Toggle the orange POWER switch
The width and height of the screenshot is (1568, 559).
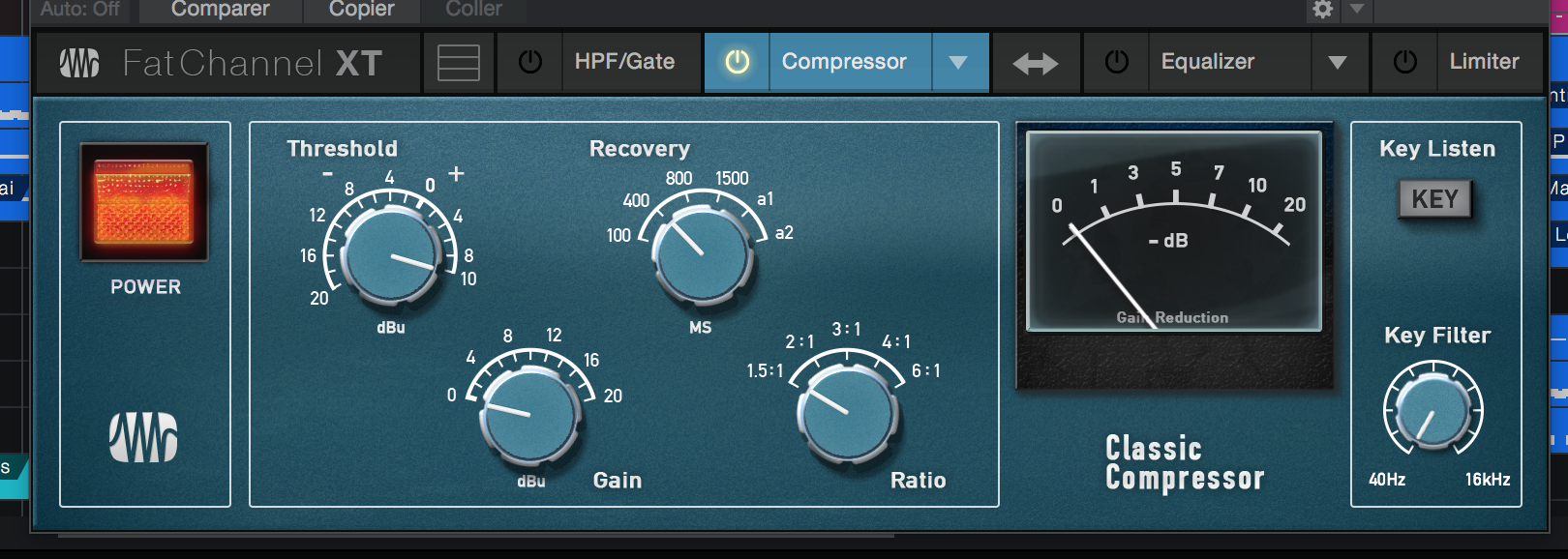[144, 202]
